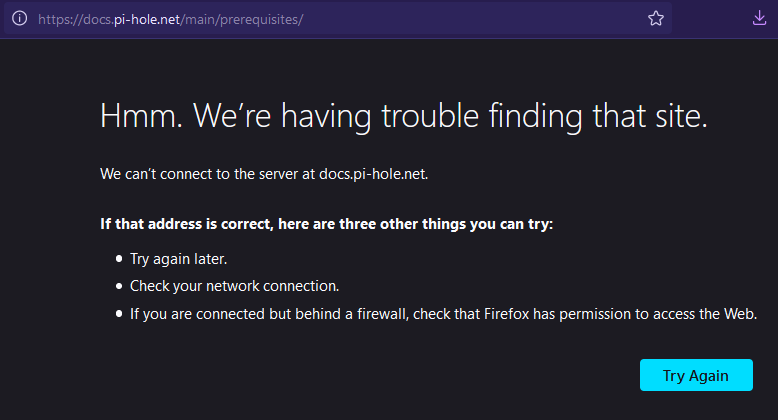
Task: Click the bullet dot beside 'Try again later'
Action: 119,258
